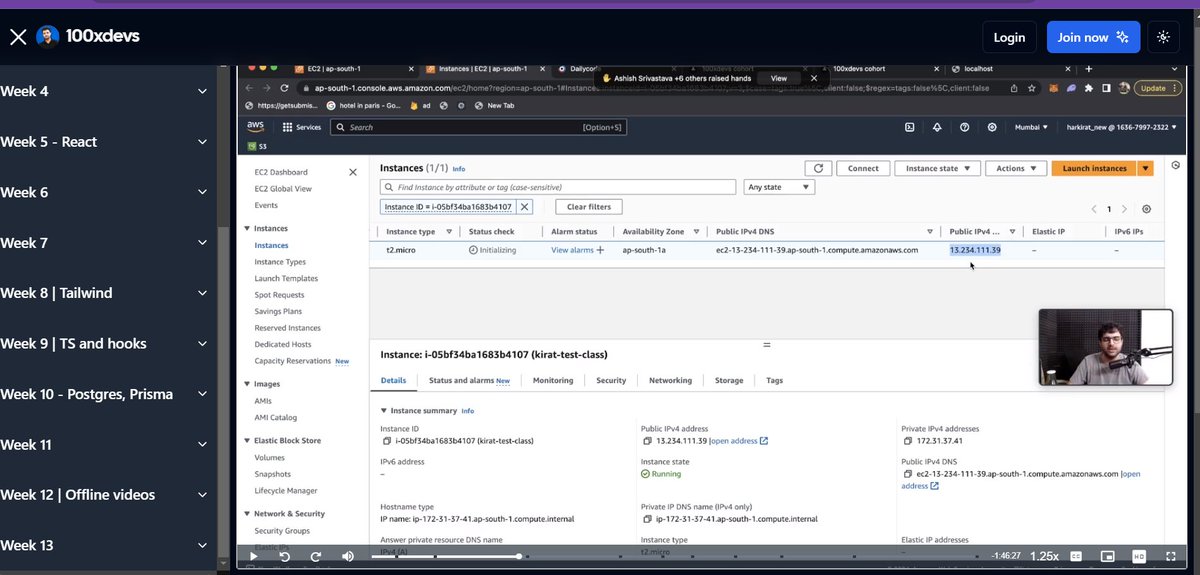
Task: Refresh the instances list
Action: click(x=818, y=169)
